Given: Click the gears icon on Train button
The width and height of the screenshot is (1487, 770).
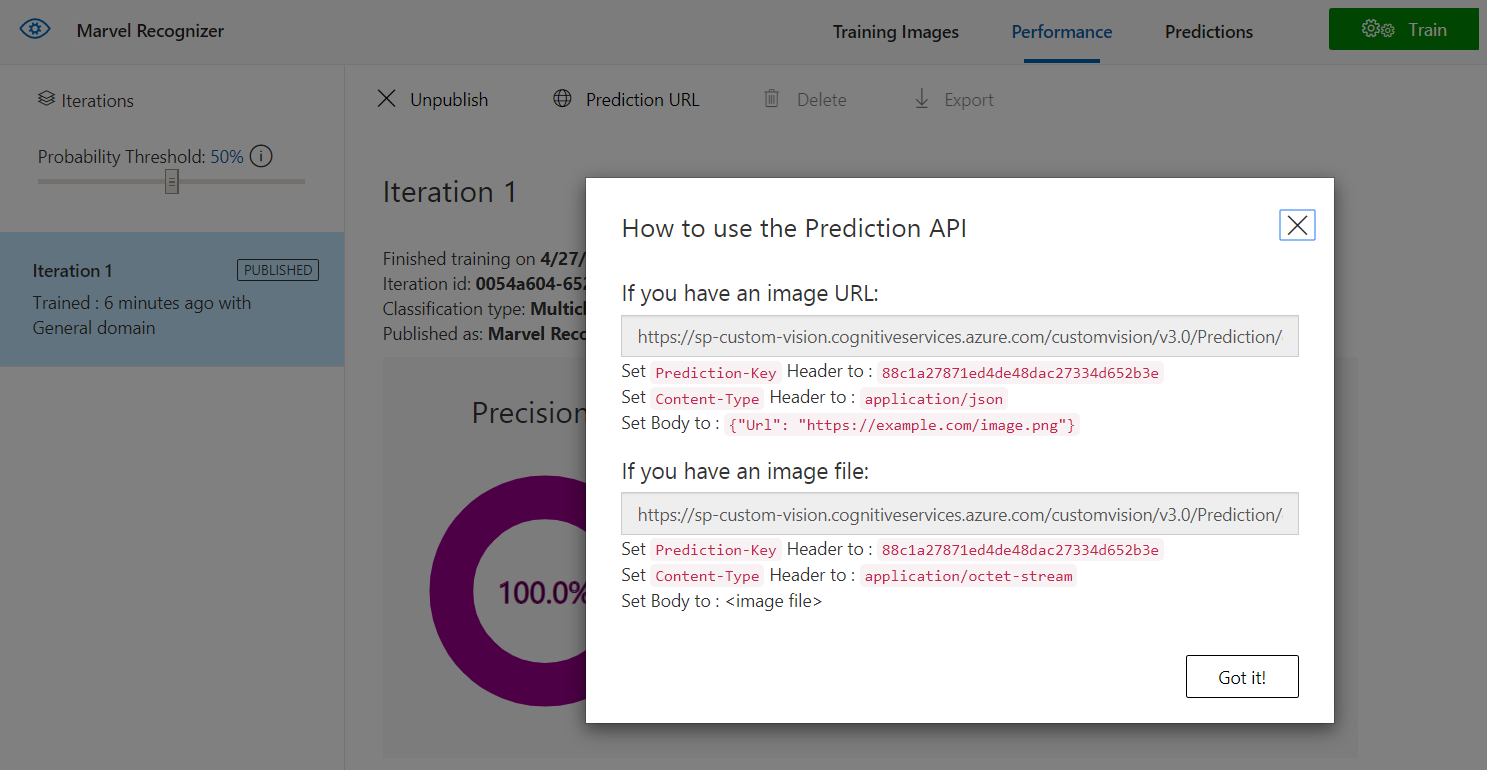Looking at the screenshot, I should coord(1378,30).
